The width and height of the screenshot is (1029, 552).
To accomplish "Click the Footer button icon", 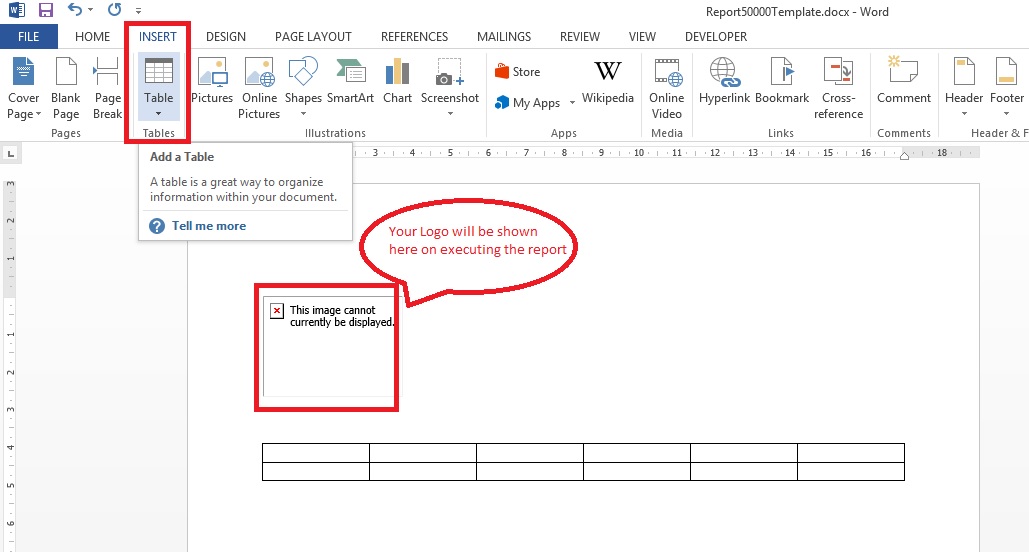I will 1006,72.
